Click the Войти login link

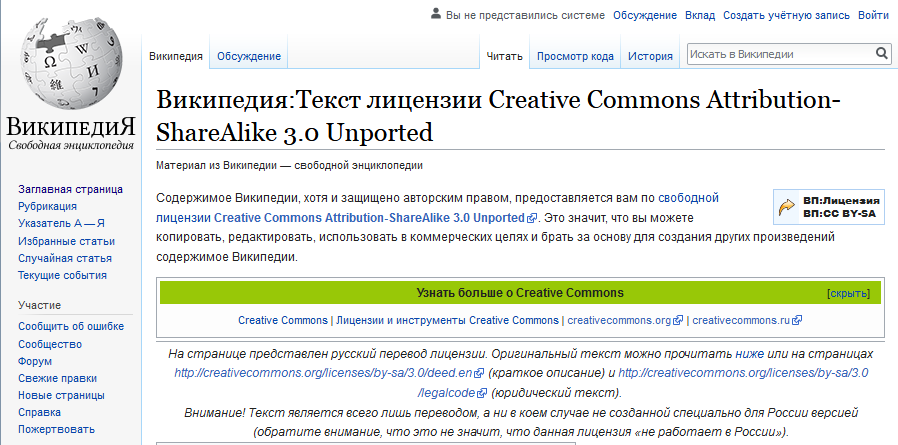873,15
